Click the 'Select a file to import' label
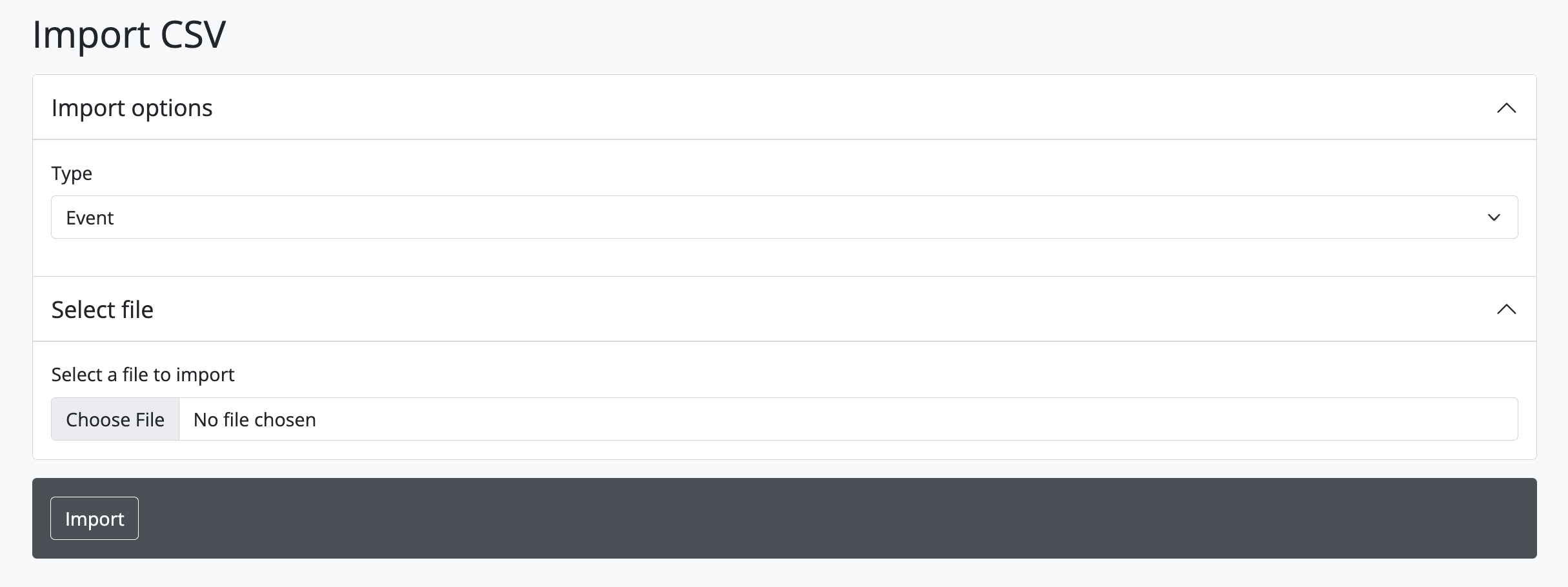The width and height of the screenshot is (1568, 587). (x=143, y=375)
